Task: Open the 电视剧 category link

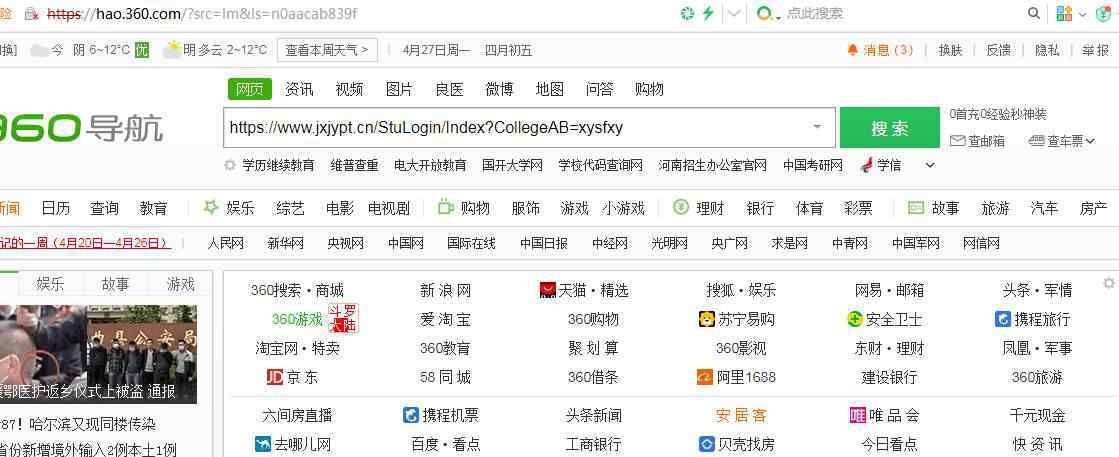Action: [389, 208]
